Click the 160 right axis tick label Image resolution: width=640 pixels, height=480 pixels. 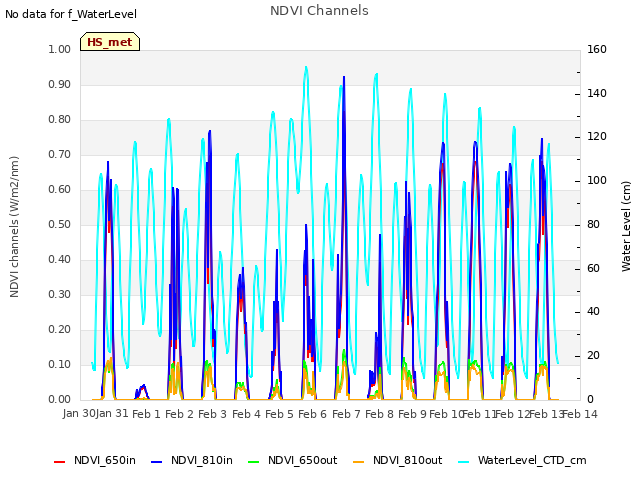597,49
